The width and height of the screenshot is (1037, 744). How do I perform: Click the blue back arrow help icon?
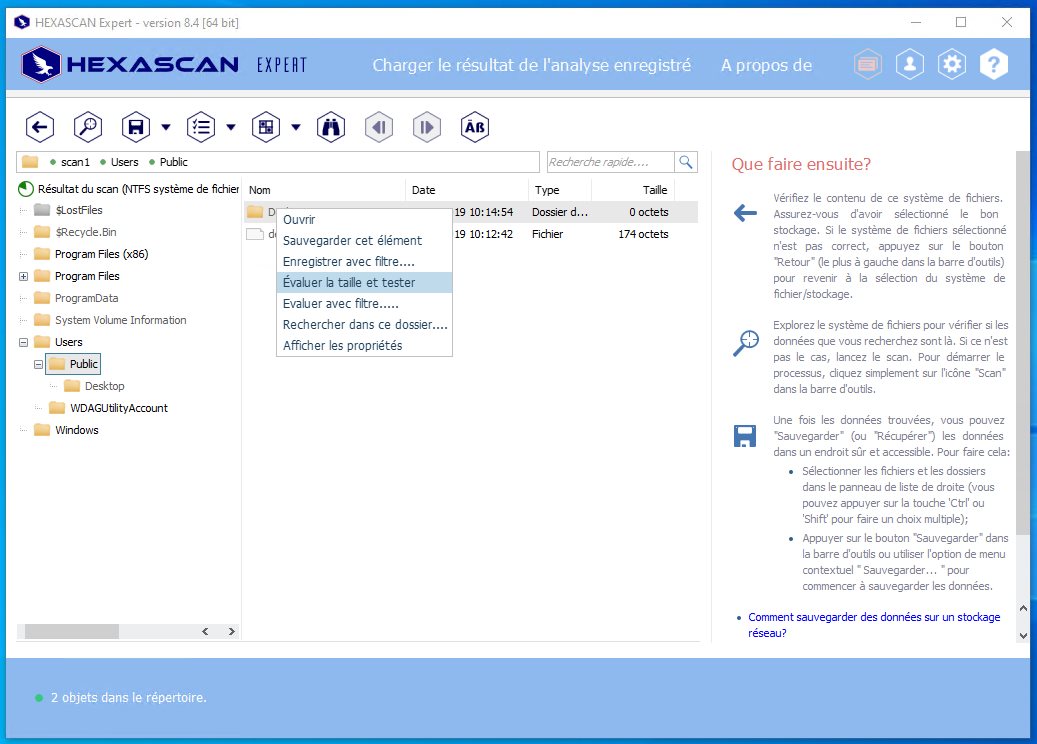tap(745, 213)
